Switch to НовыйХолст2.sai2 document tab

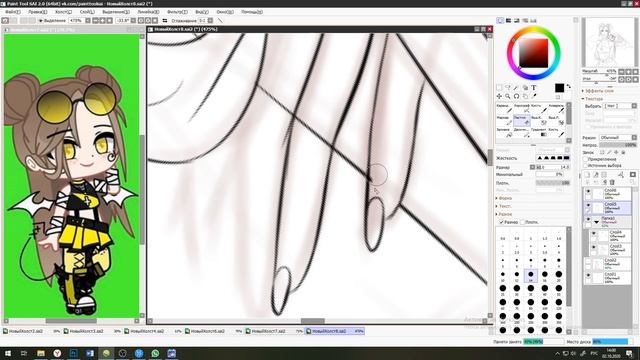pos(31,331)
